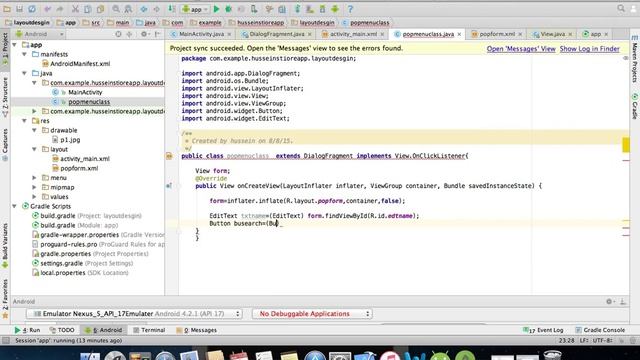Switch to DialogFragment.java tab
Viewport: 640px width, 360px height.
pyautogui.click(x=277, y=34)
